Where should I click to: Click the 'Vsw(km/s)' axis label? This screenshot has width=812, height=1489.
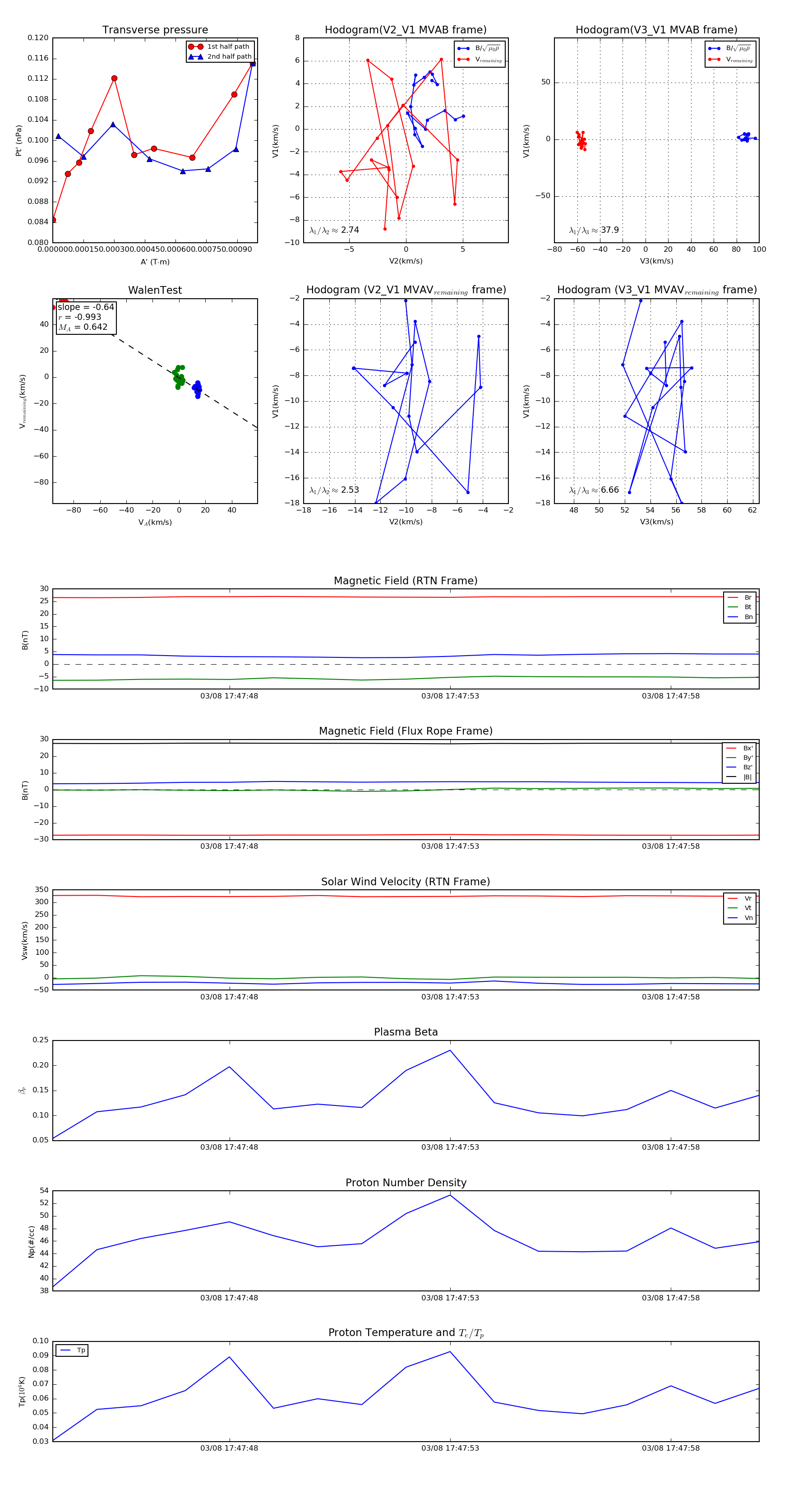(x=24, y=941)
